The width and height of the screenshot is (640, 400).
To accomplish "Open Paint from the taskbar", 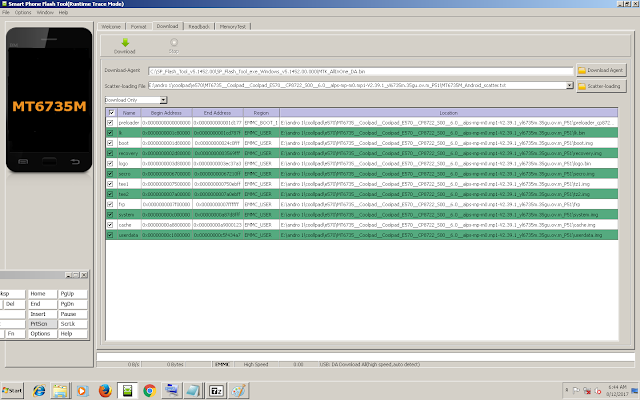I will click(x=238, y=391).
